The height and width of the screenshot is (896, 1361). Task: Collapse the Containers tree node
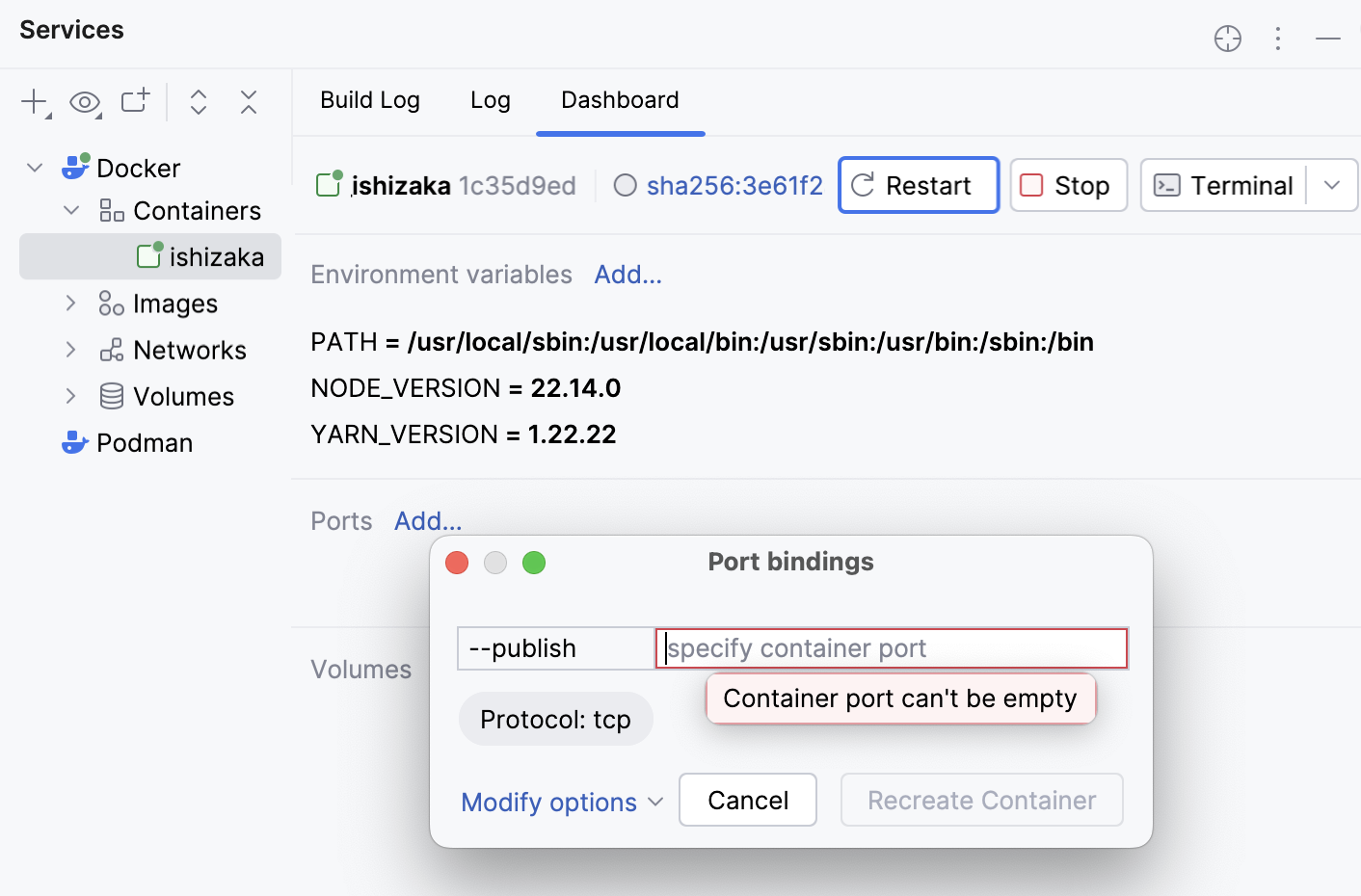[69, 210]
